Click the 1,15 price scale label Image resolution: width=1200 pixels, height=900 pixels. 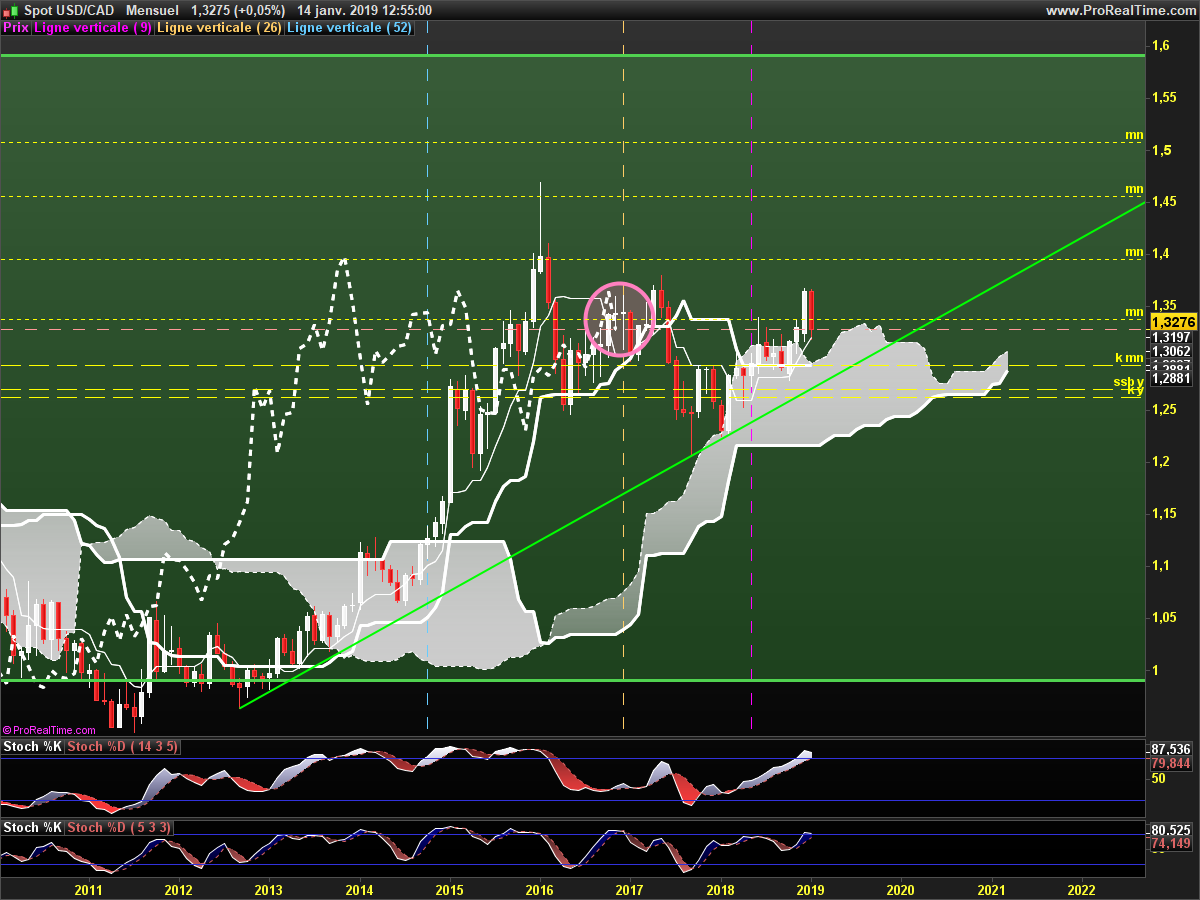click(1164, 514)
